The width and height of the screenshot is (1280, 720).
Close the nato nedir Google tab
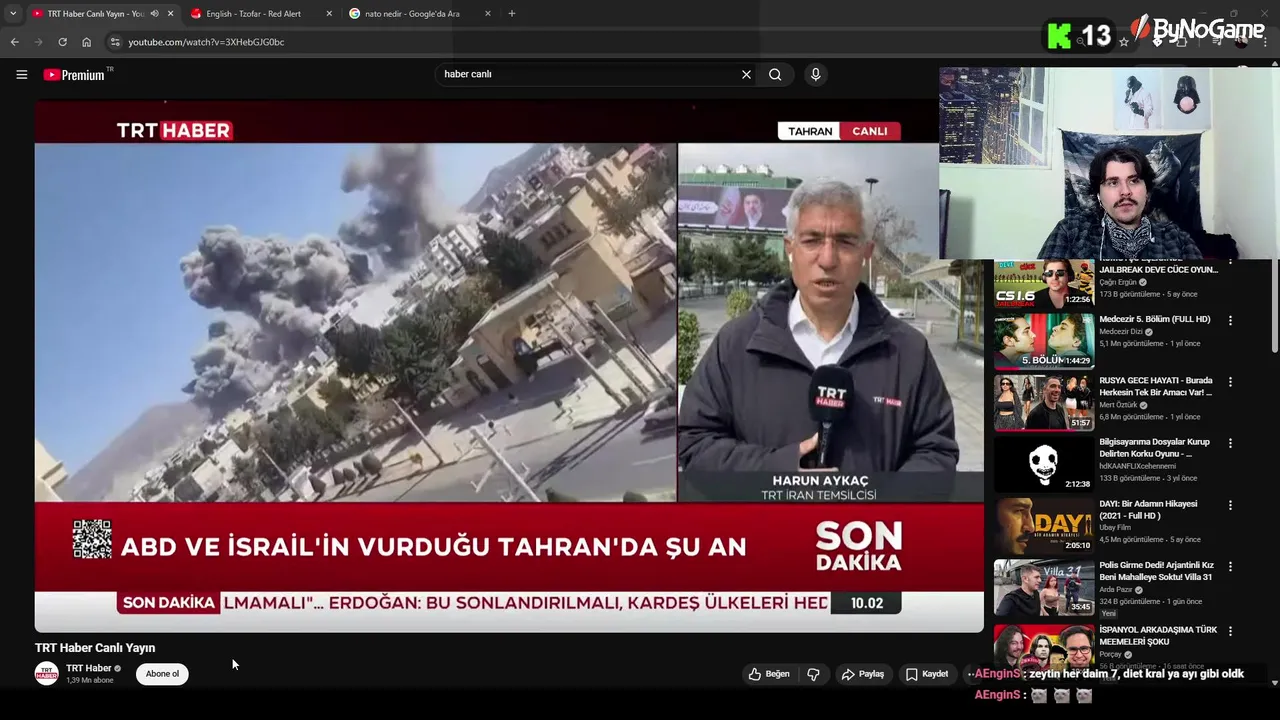pyautogui.click(x=488, y=14)
